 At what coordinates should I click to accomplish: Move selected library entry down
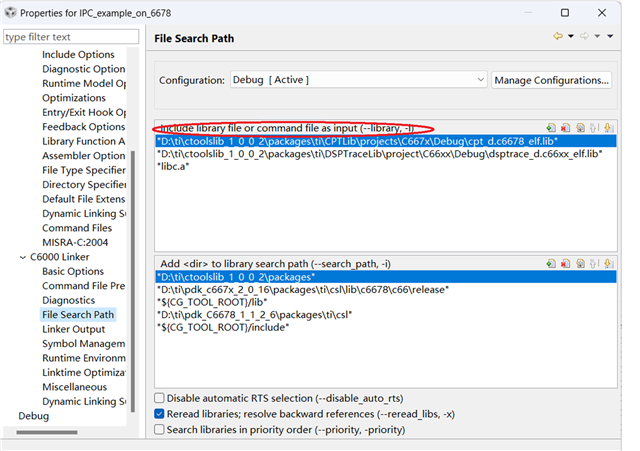pos(607,129)
